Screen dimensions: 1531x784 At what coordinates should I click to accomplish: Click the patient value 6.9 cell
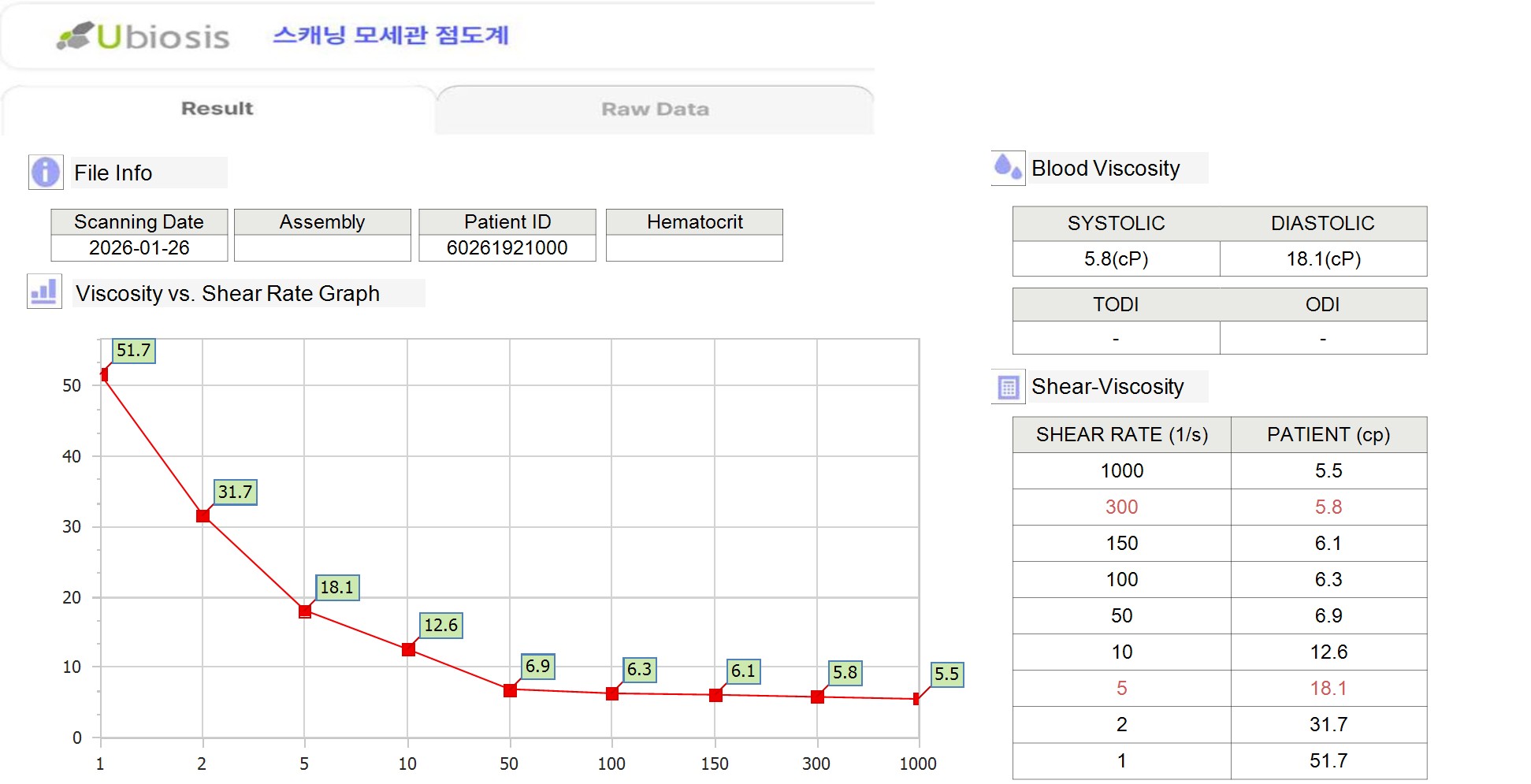coord(1329,616)
